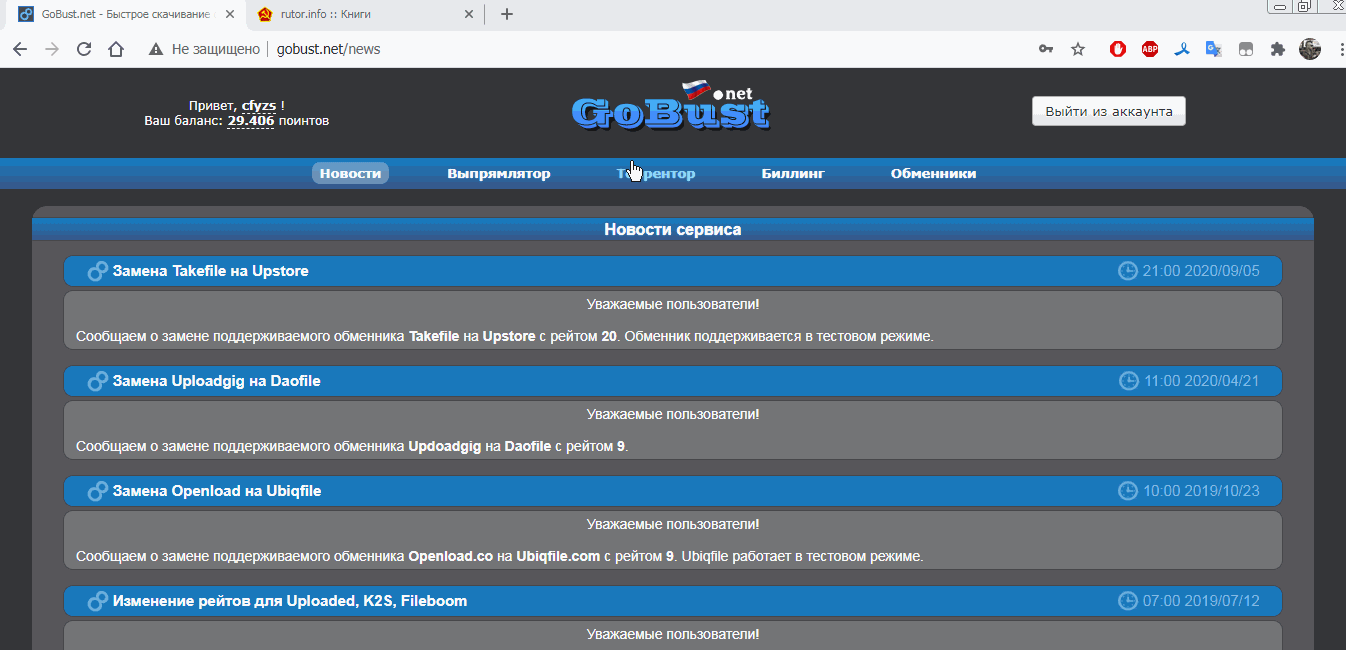The height and width of the screenshot is (650, 1346).
Task: Open headline 'Замена Uploadgig на Daofile'
Action: pos(217,381)
